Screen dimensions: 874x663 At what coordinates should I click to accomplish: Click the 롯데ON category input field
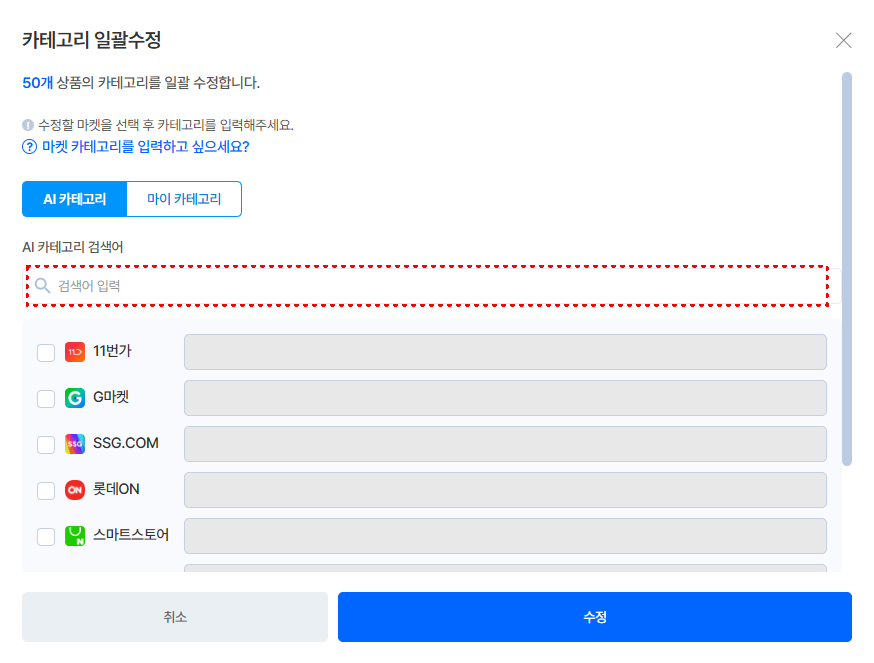click(x=505, y=490)
